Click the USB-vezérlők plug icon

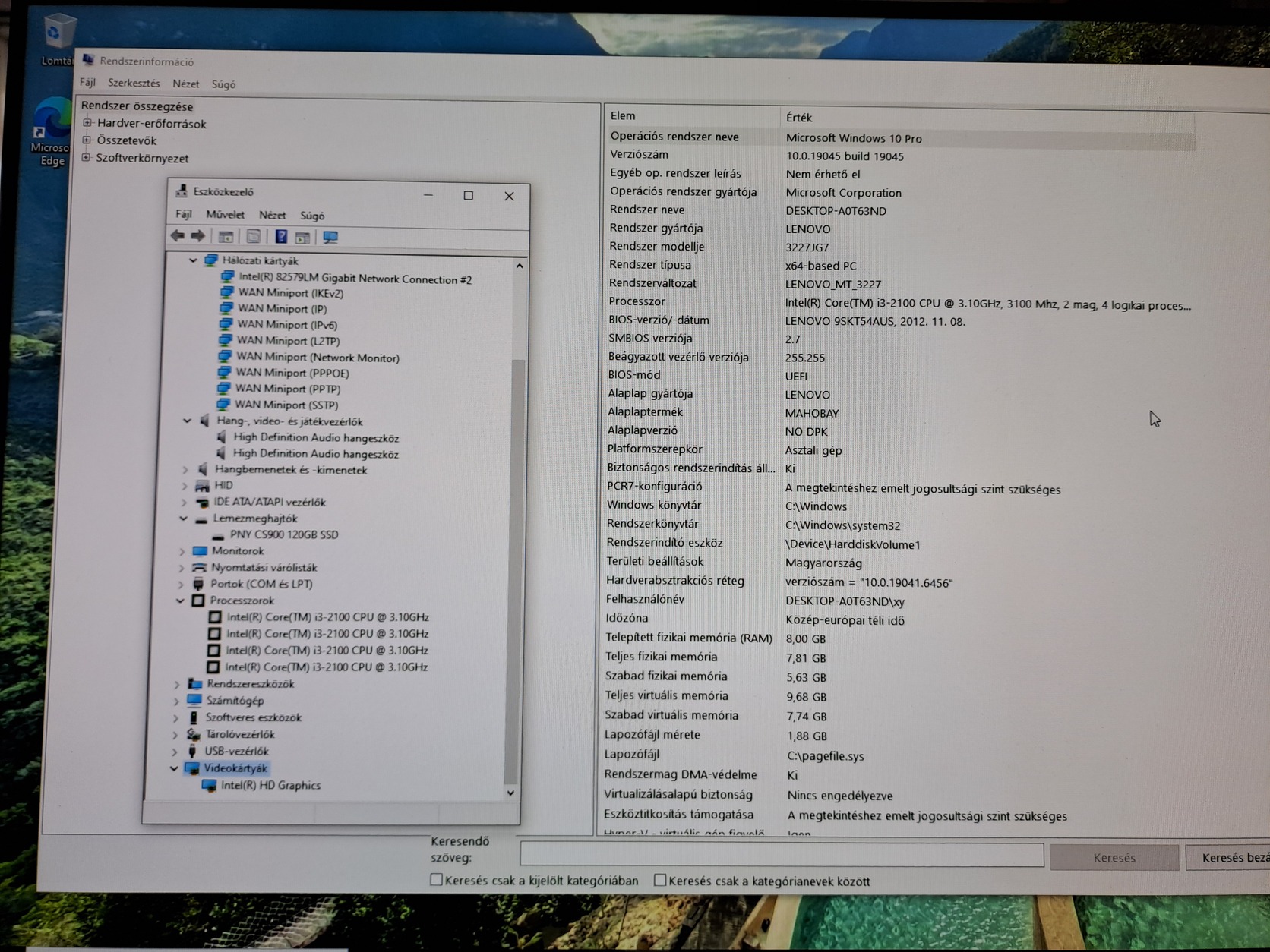193,752
